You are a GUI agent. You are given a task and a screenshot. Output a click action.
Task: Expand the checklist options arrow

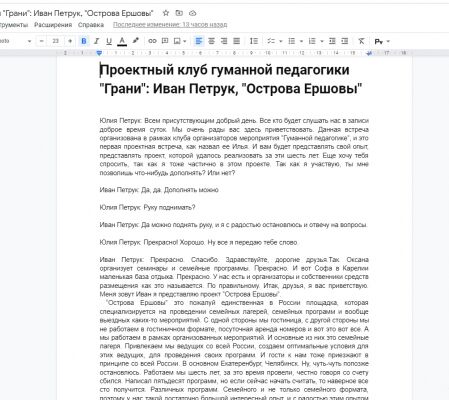pyautogui.click(x=281, y=41)
